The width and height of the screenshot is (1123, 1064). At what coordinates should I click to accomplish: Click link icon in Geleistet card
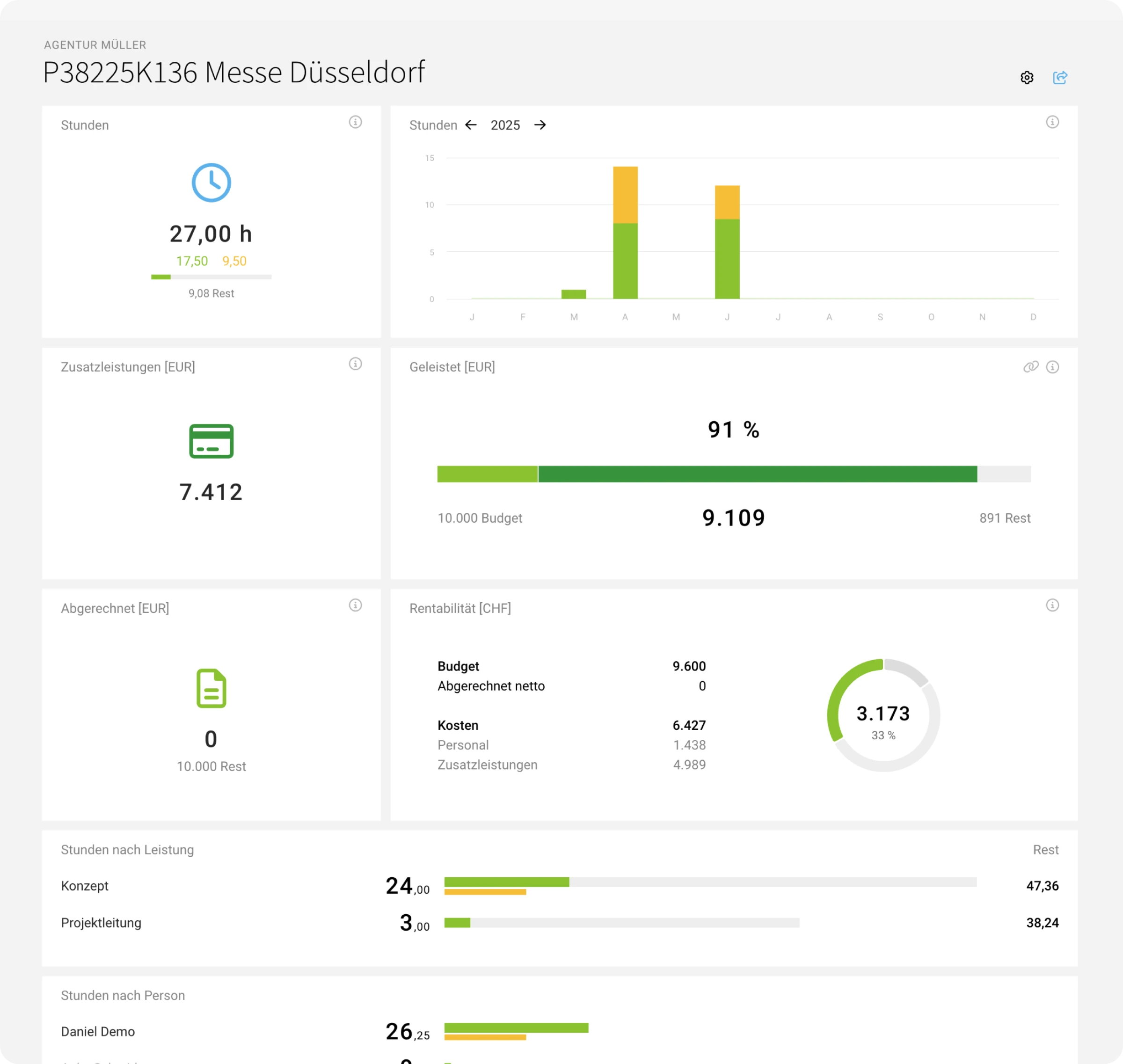point(1030,367)
